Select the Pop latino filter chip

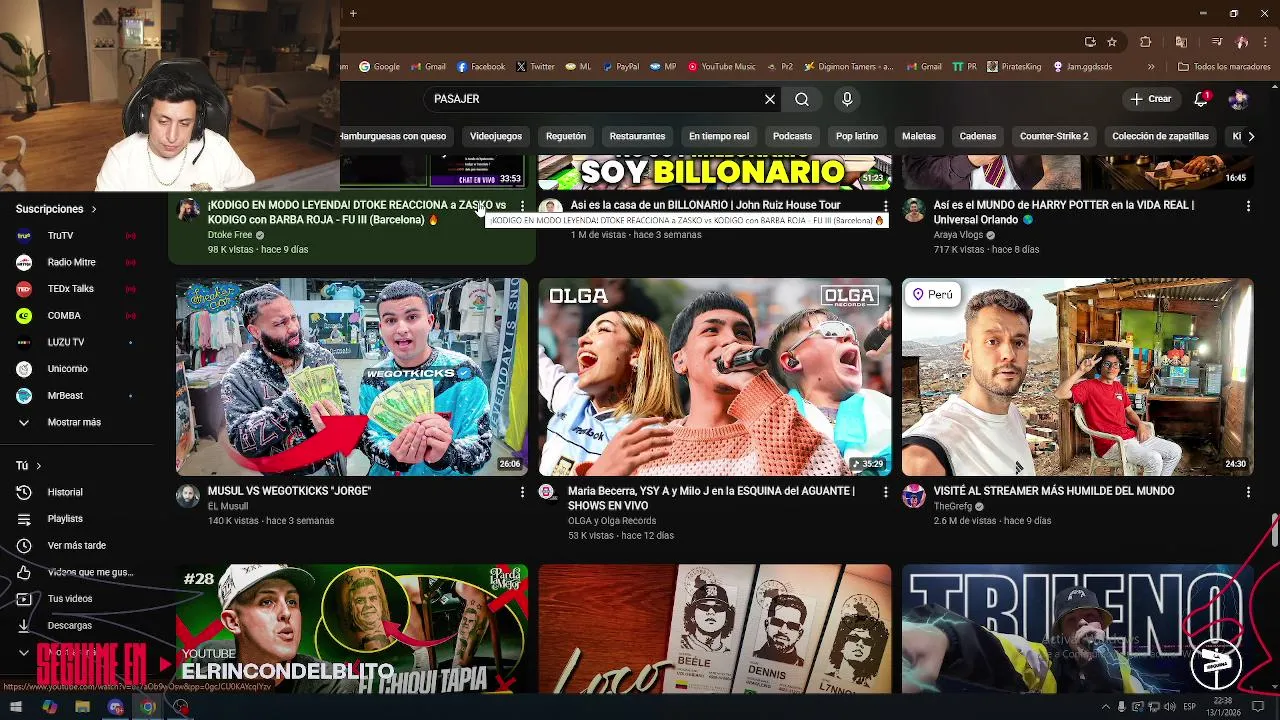pos(857,136)
